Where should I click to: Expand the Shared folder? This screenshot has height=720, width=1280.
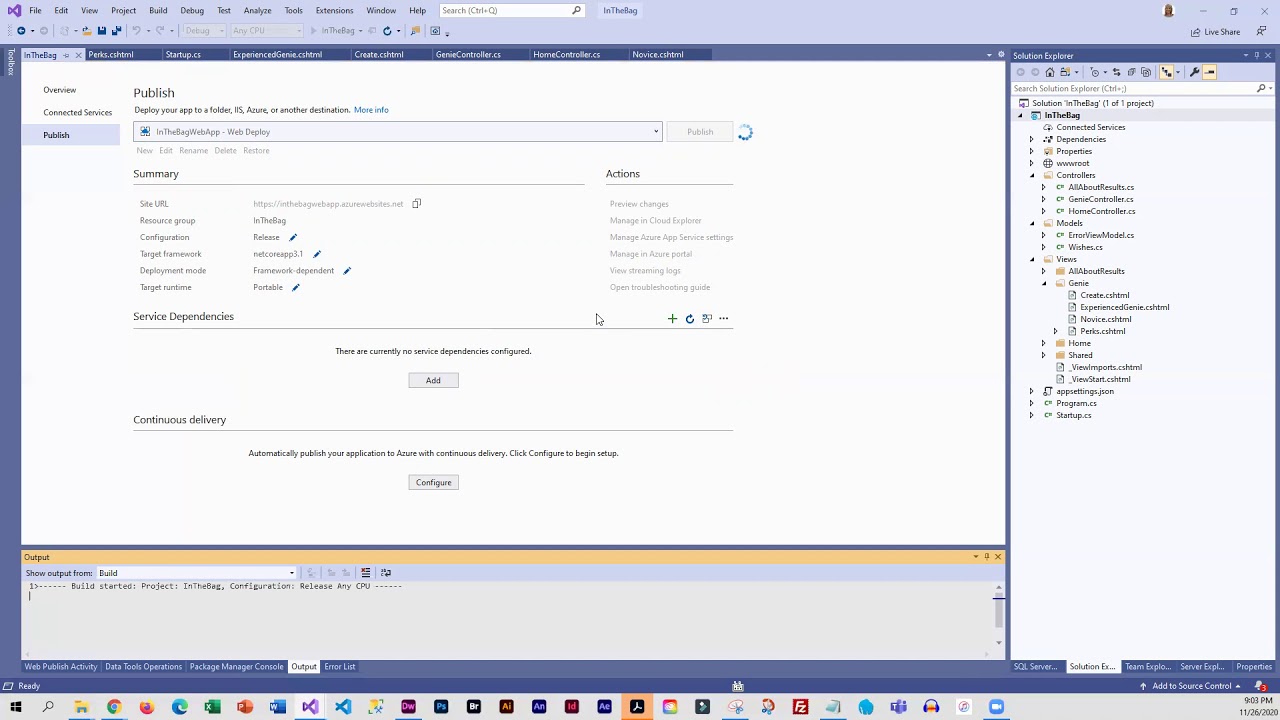[x=1044, y=355]
